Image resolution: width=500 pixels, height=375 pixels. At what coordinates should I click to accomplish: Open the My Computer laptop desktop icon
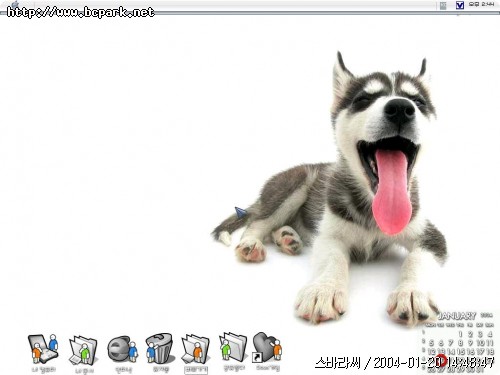pos(43,349)
